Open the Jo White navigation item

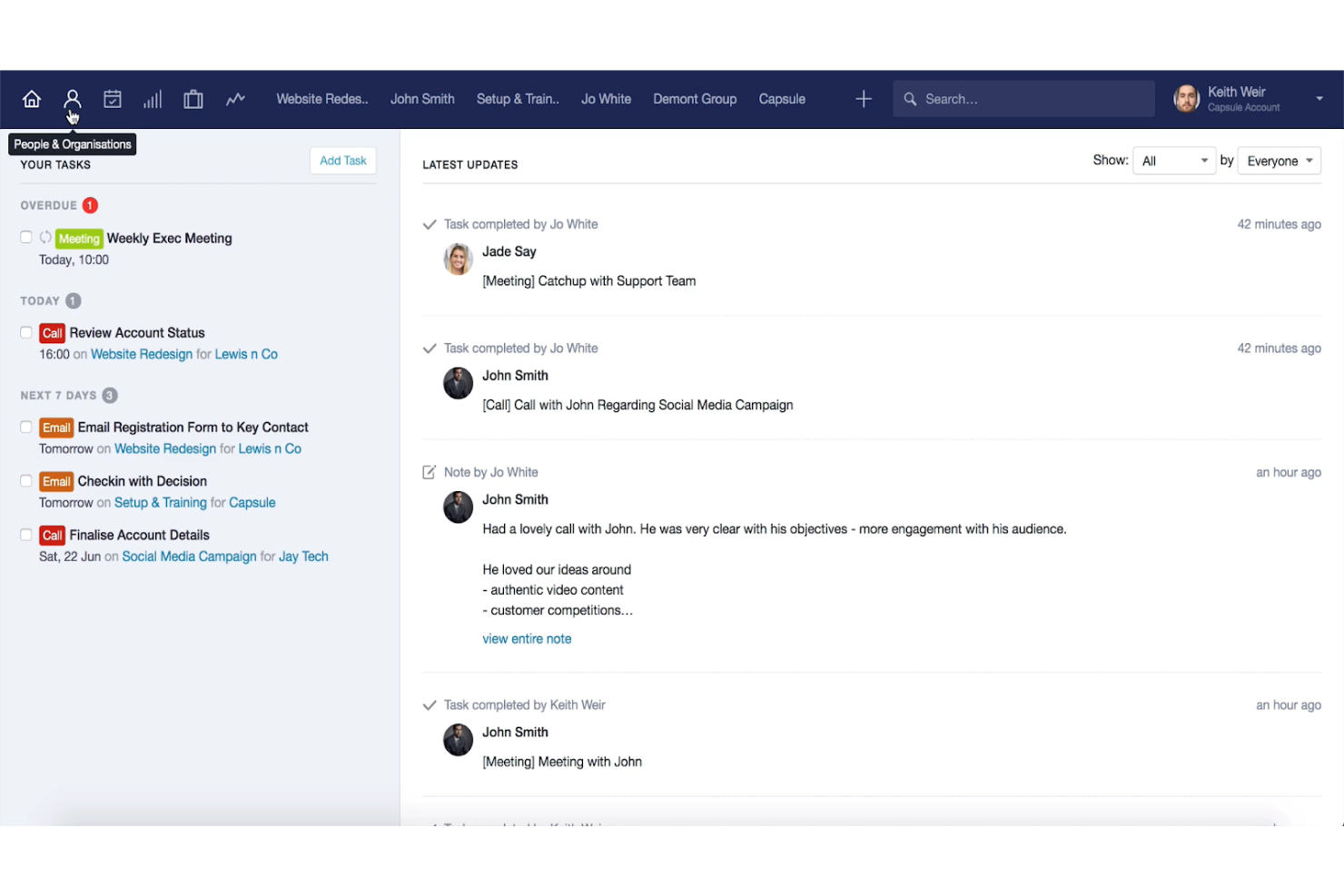click(606, 98)
